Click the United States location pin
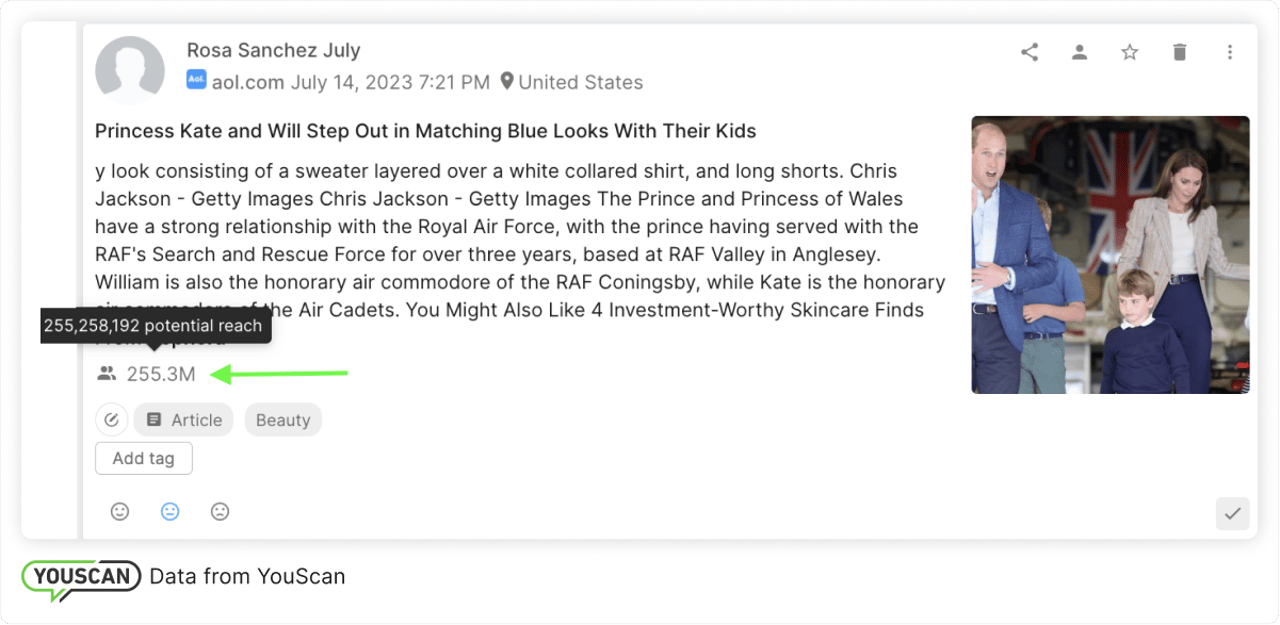Screen dimensions: 1280x625 507,82
